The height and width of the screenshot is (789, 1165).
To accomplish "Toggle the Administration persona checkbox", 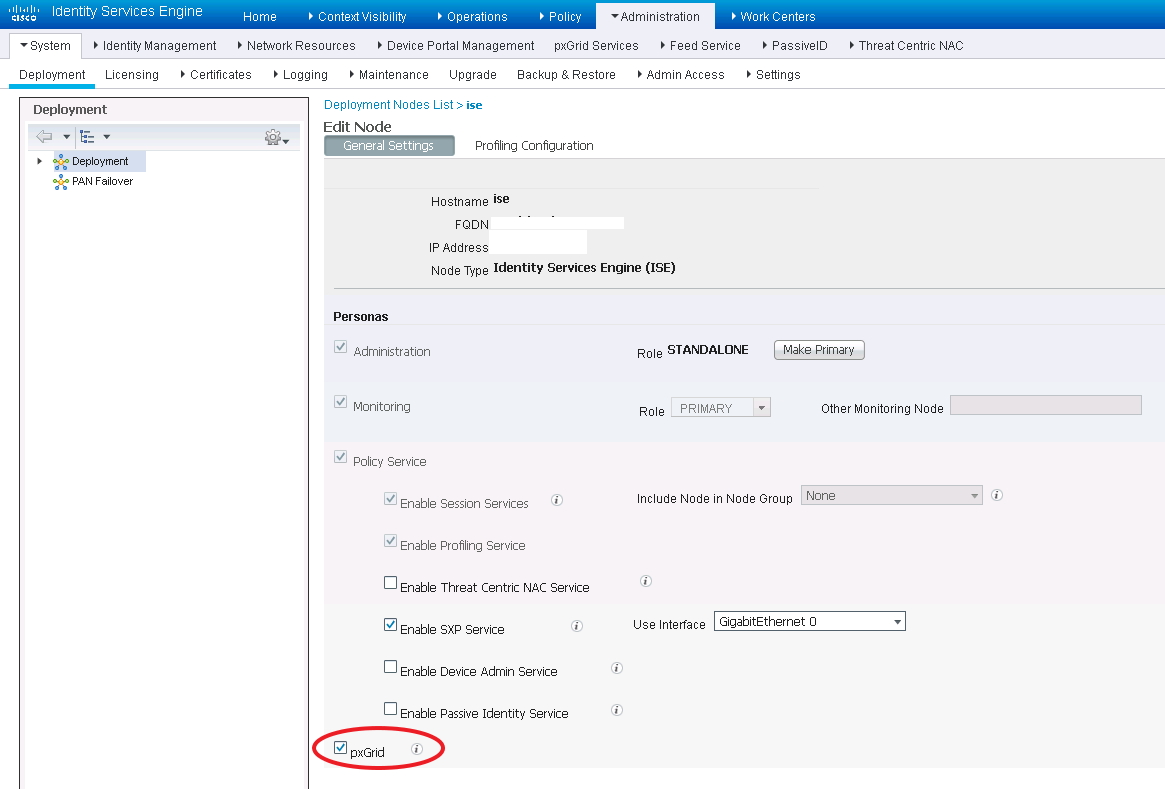I will pyautogui.click(x=340, y=347).
